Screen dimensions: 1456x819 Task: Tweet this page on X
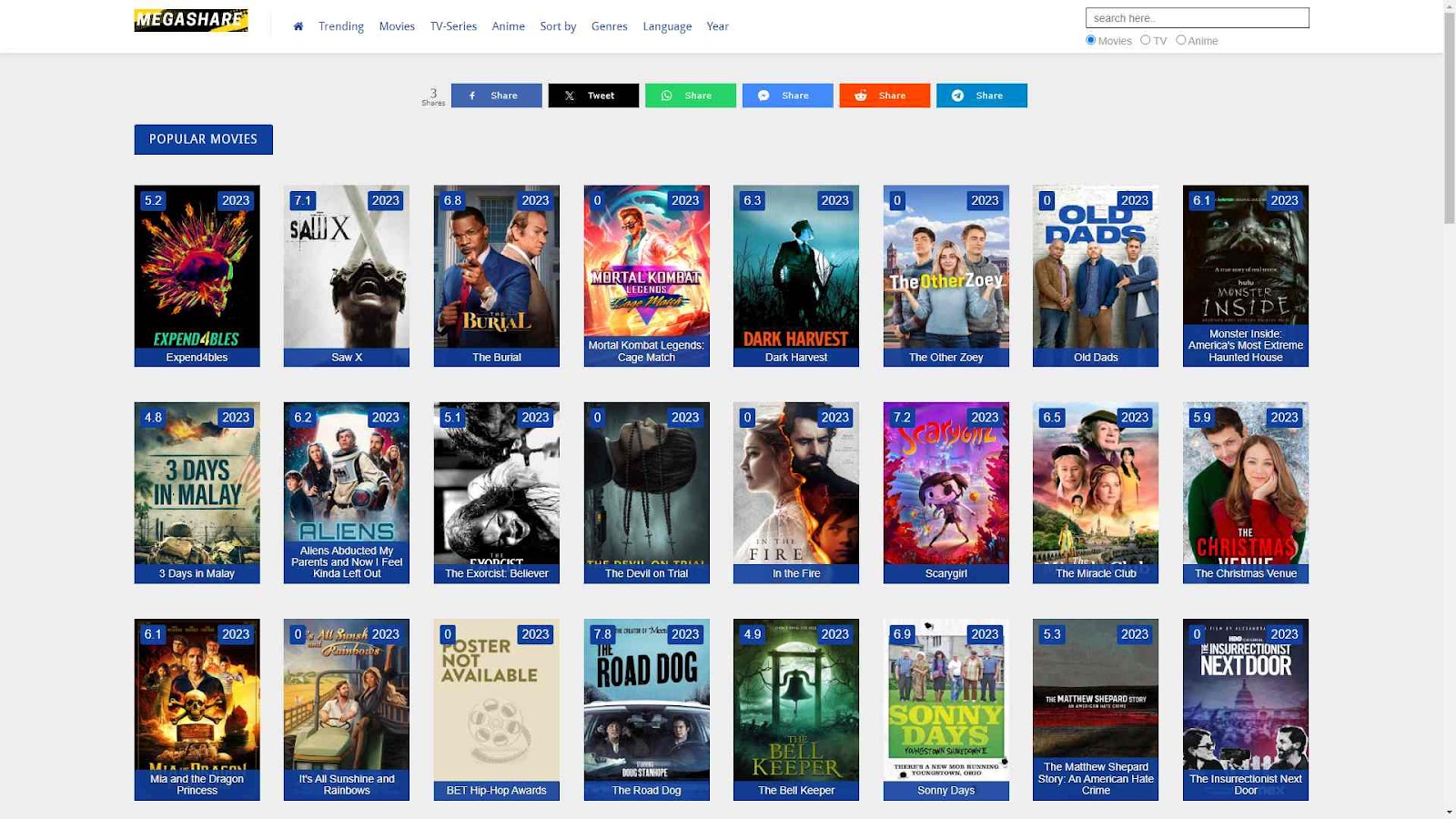pos(593,96)
